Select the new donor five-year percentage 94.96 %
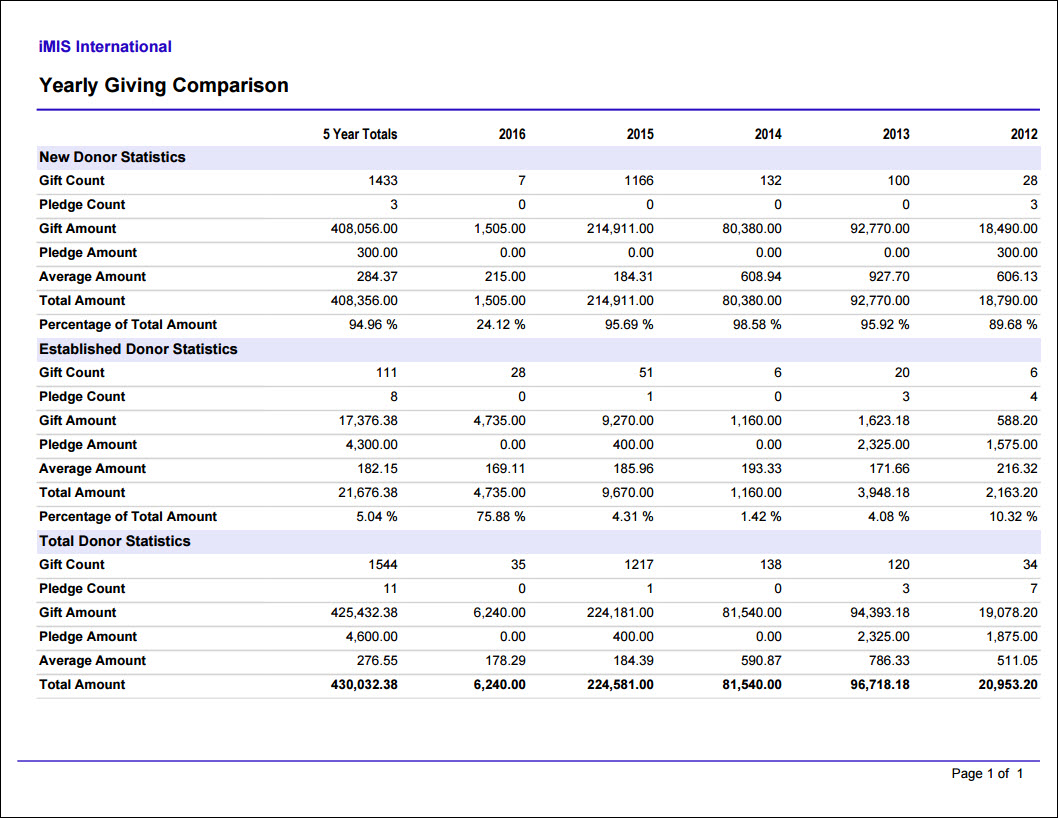The image size is (1058, 818). [x=373, y=325]
